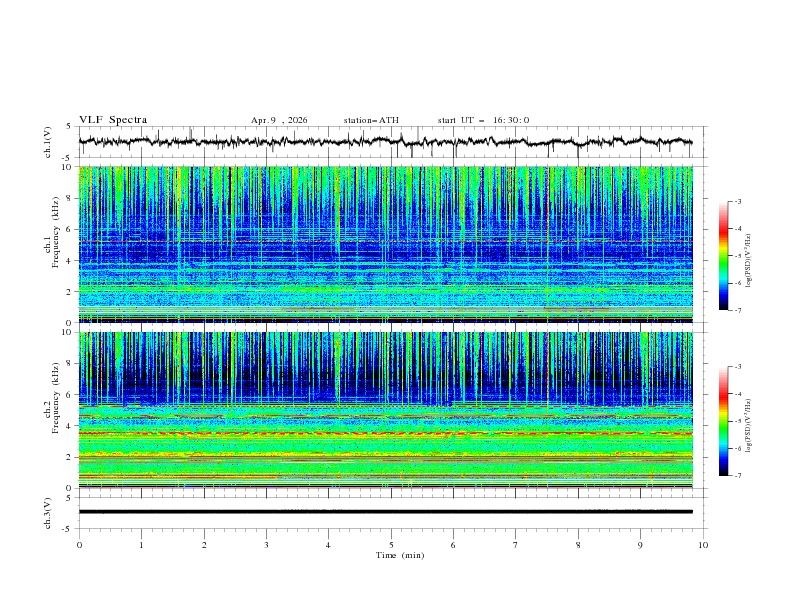Click the ch.1 spectrogram color scale bar
The height and width of the screenshot is (612, 792).
723,256
